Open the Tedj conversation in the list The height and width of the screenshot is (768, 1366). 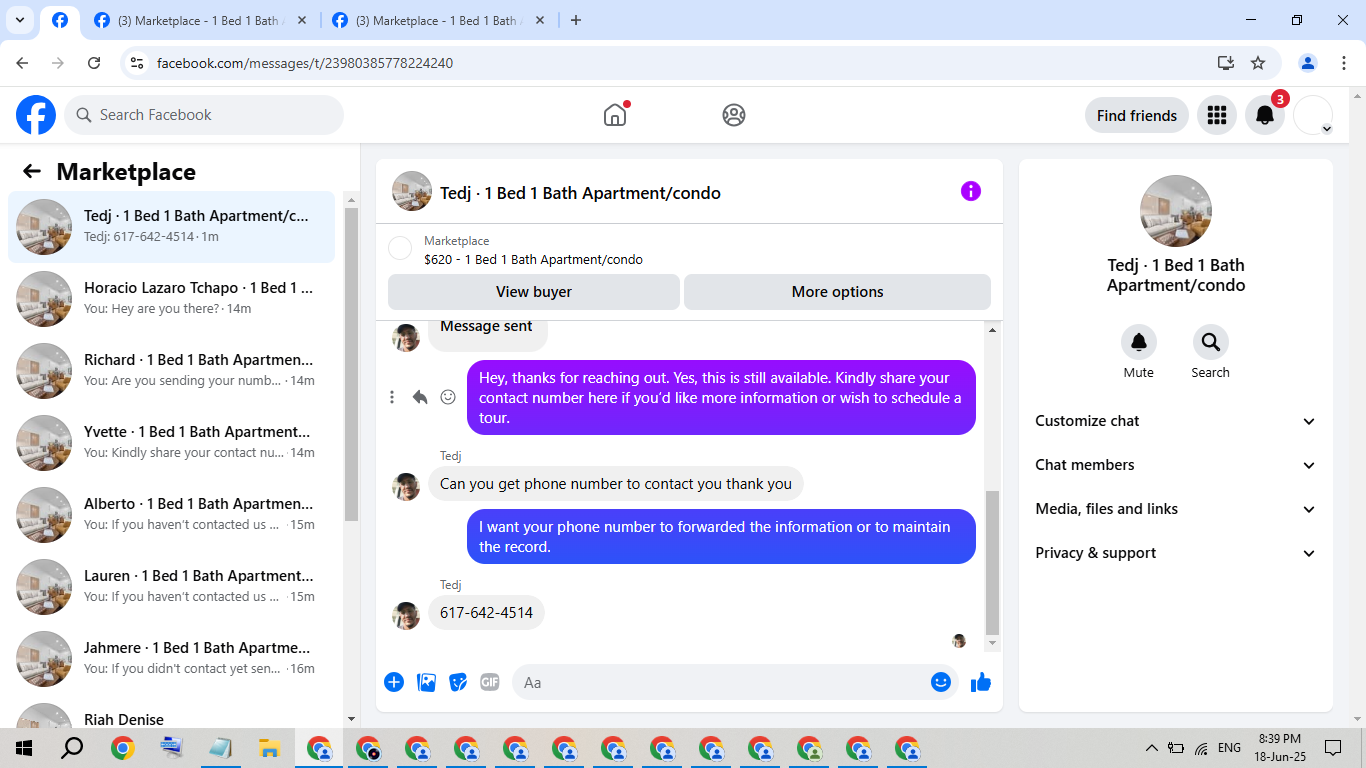[x=172, y=227]
